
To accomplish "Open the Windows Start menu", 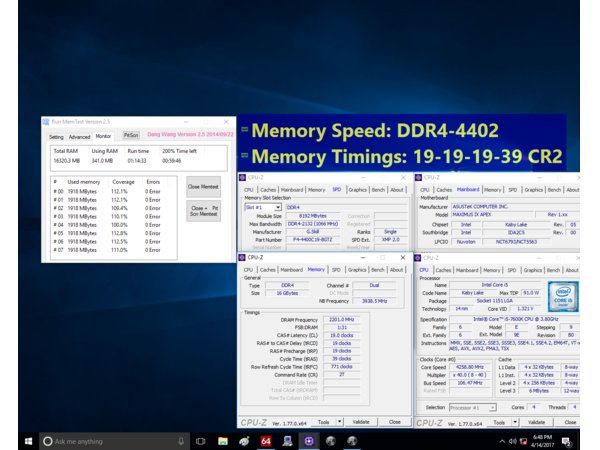I will point(12,440).
